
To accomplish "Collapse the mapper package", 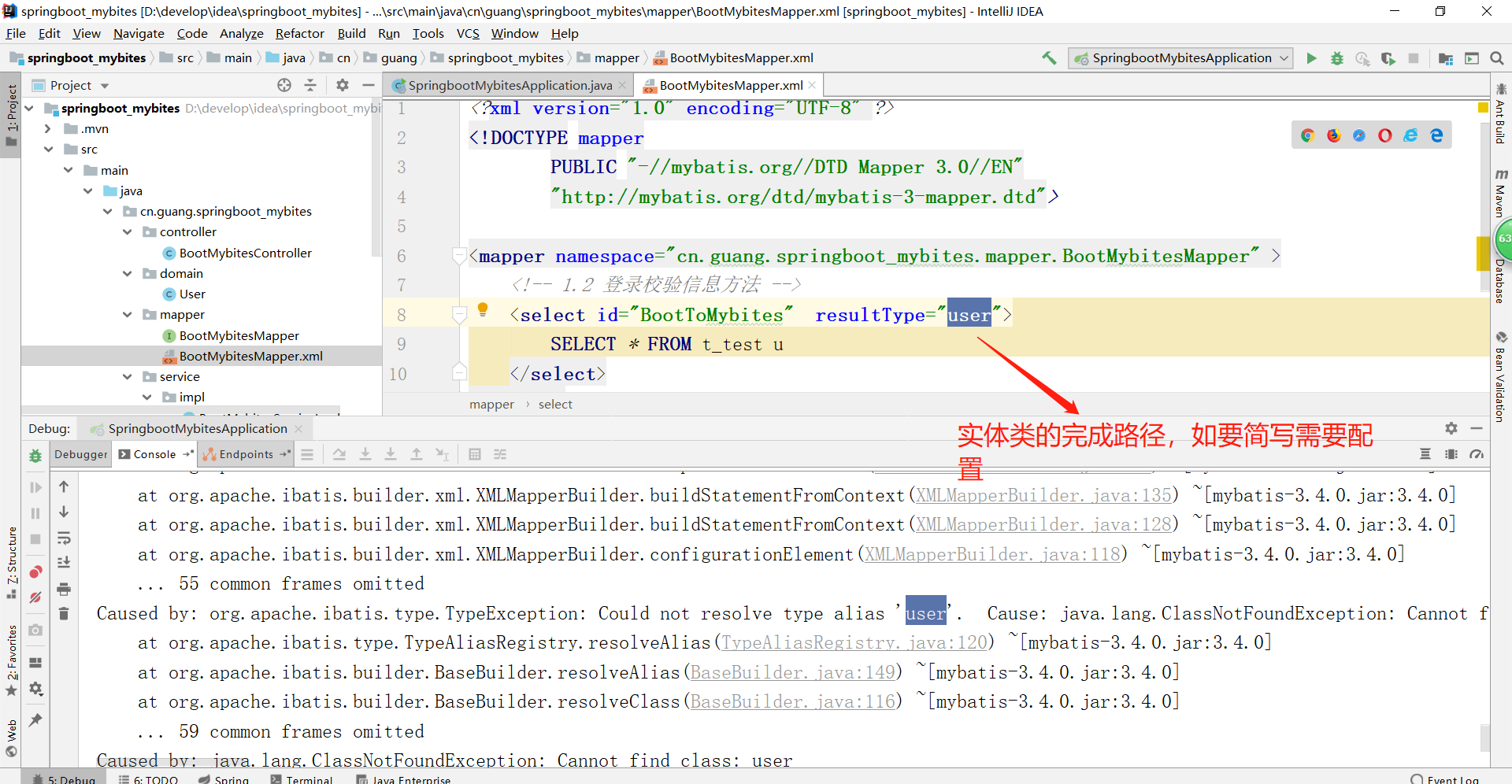I will coord(128,315).
